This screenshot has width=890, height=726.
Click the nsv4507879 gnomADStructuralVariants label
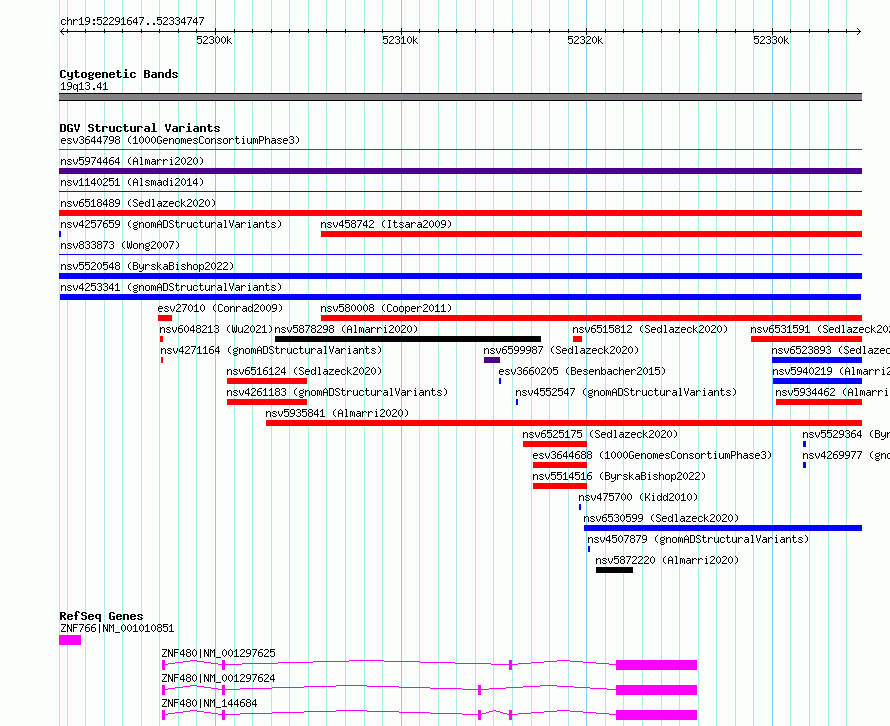pos(698,539)
